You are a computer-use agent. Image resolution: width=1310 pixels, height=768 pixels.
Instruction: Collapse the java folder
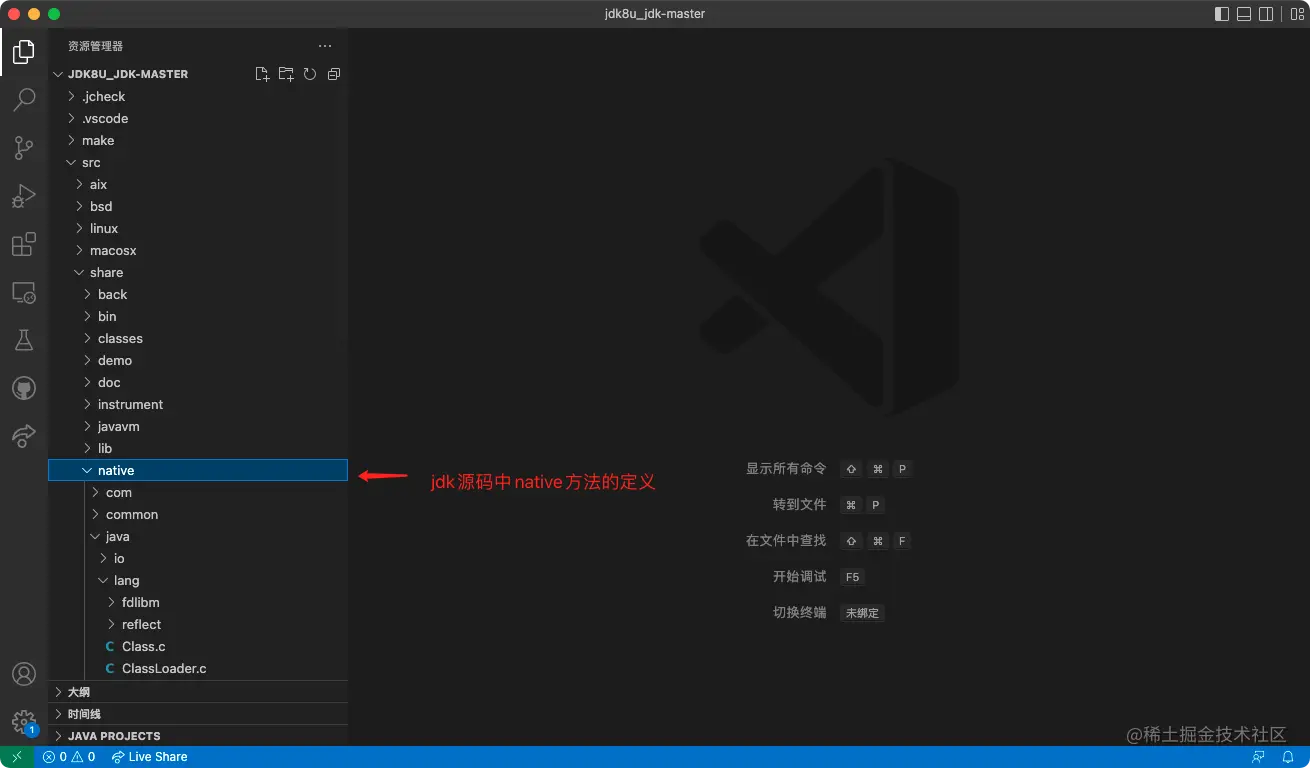[198, 536]
